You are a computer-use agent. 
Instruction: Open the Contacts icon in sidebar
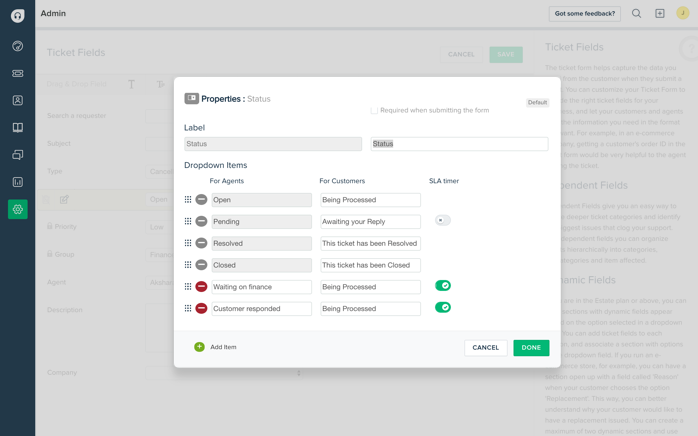coord(17,100)
